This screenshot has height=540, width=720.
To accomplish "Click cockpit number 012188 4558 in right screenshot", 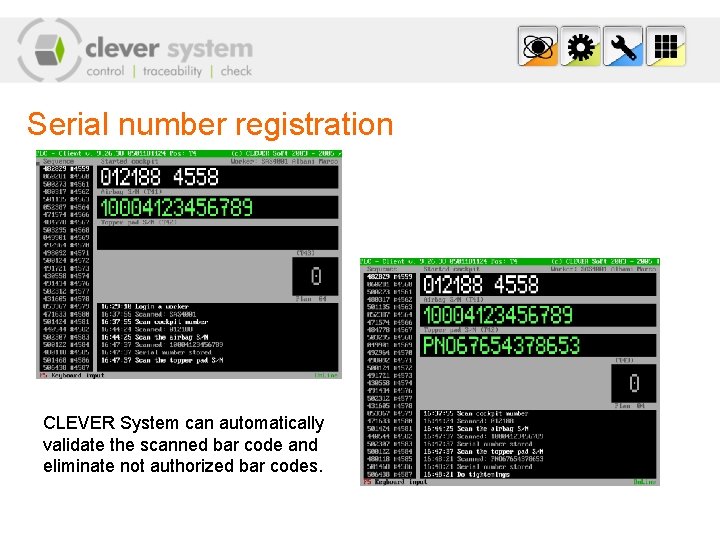I will 538,284.
